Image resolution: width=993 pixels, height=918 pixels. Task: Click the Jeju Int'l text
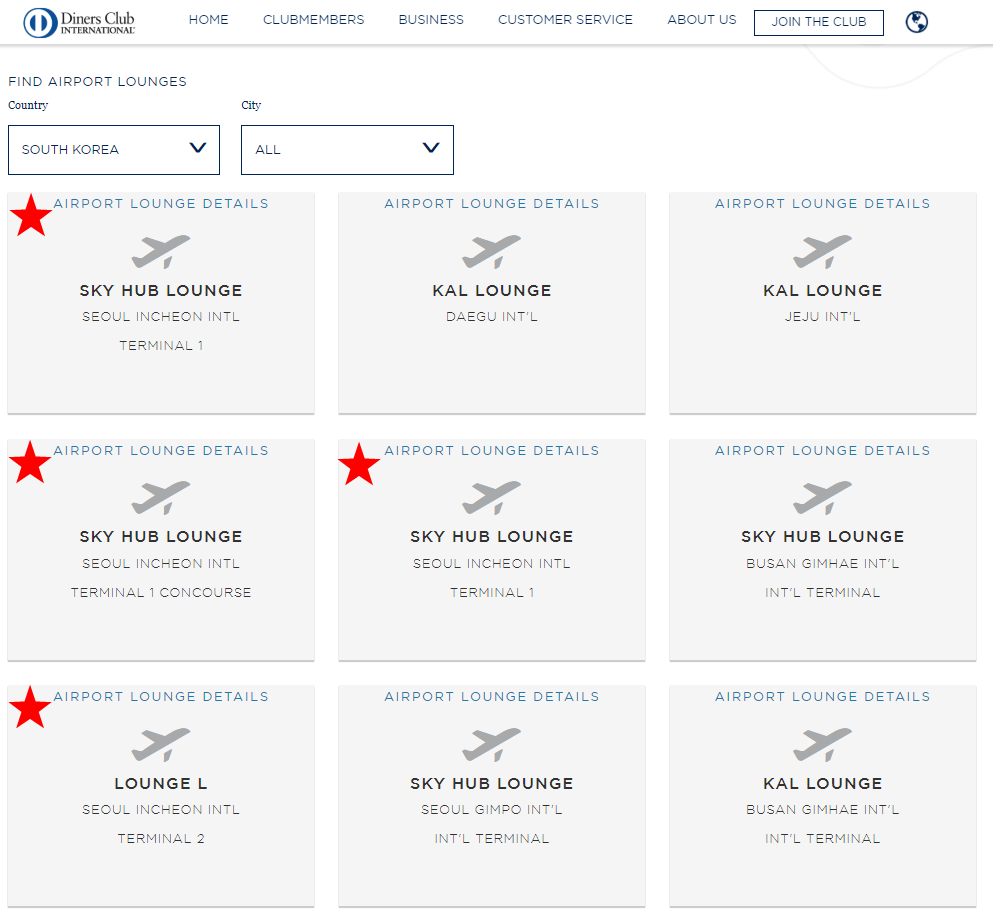pos(823,317)
